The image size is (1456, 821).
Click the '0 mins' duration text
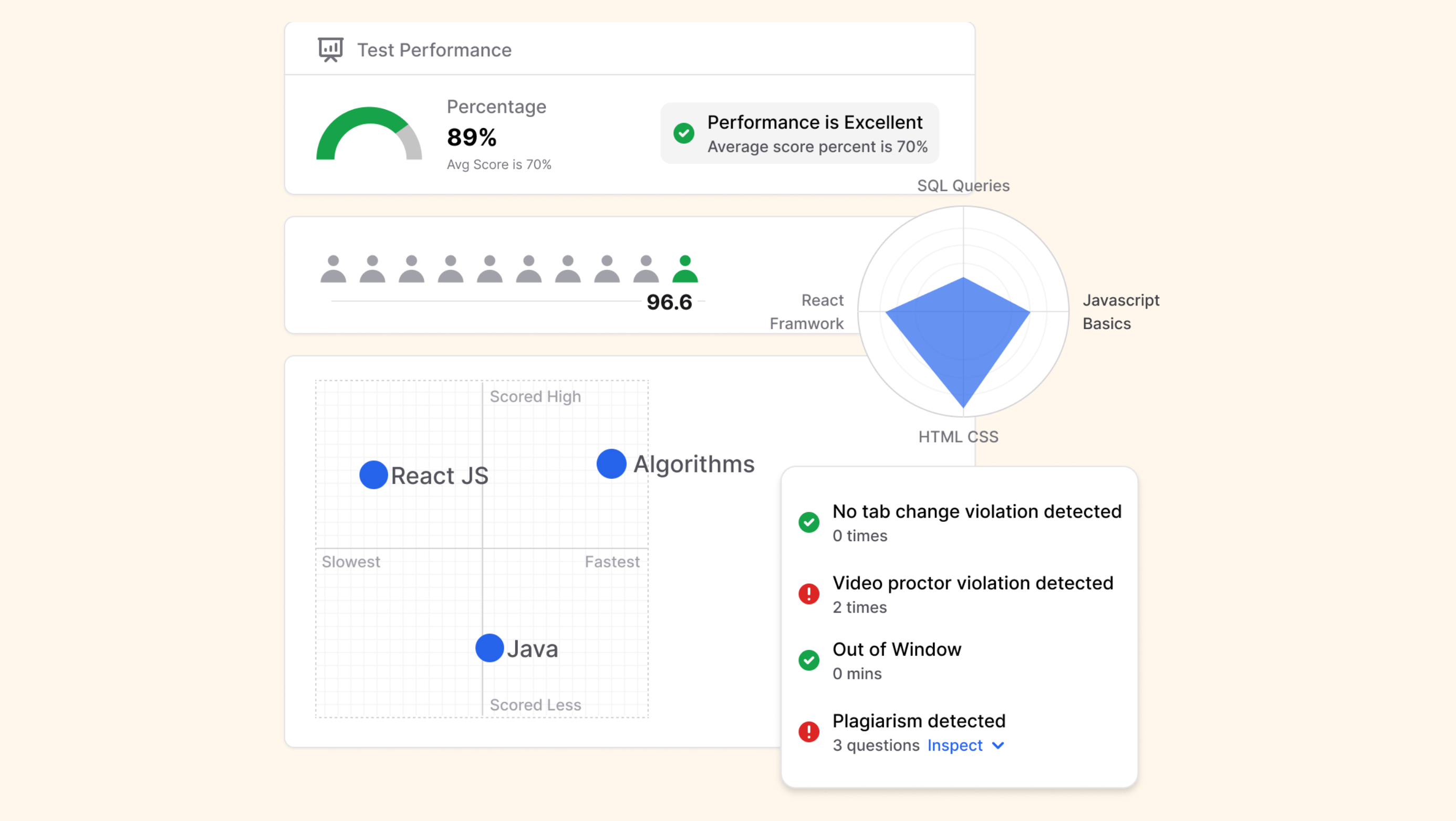tap(857, 673)
